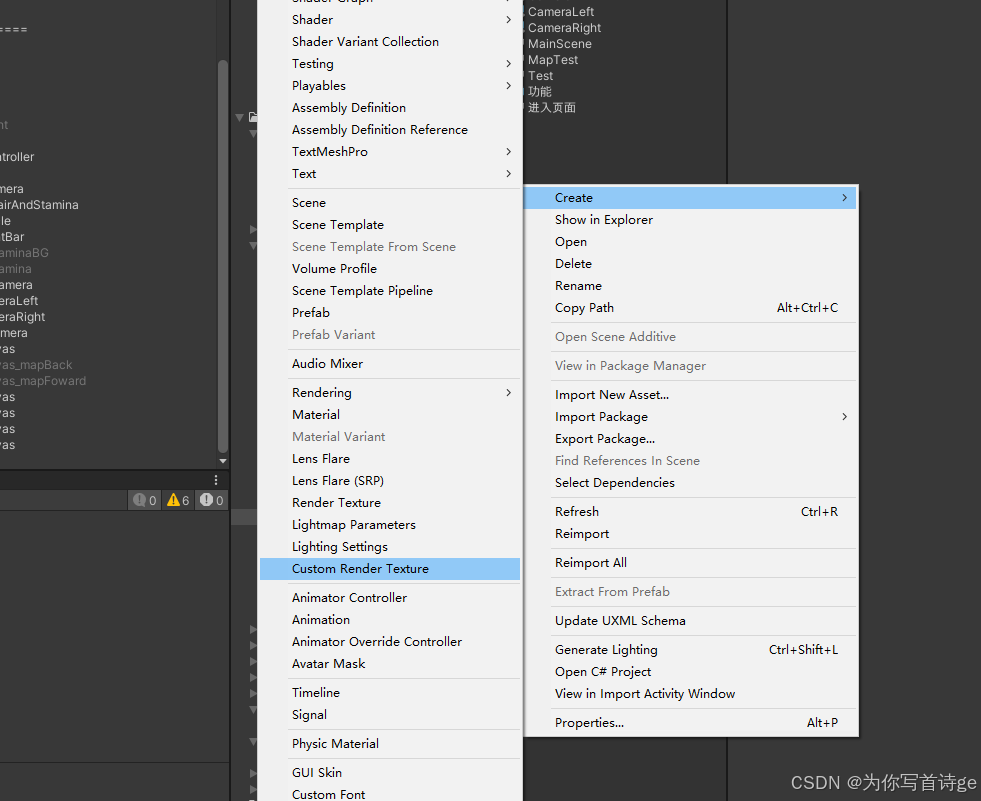Choose Open C# Project
Viewport: 981px width, 801px height.
(x=691, y=672)
